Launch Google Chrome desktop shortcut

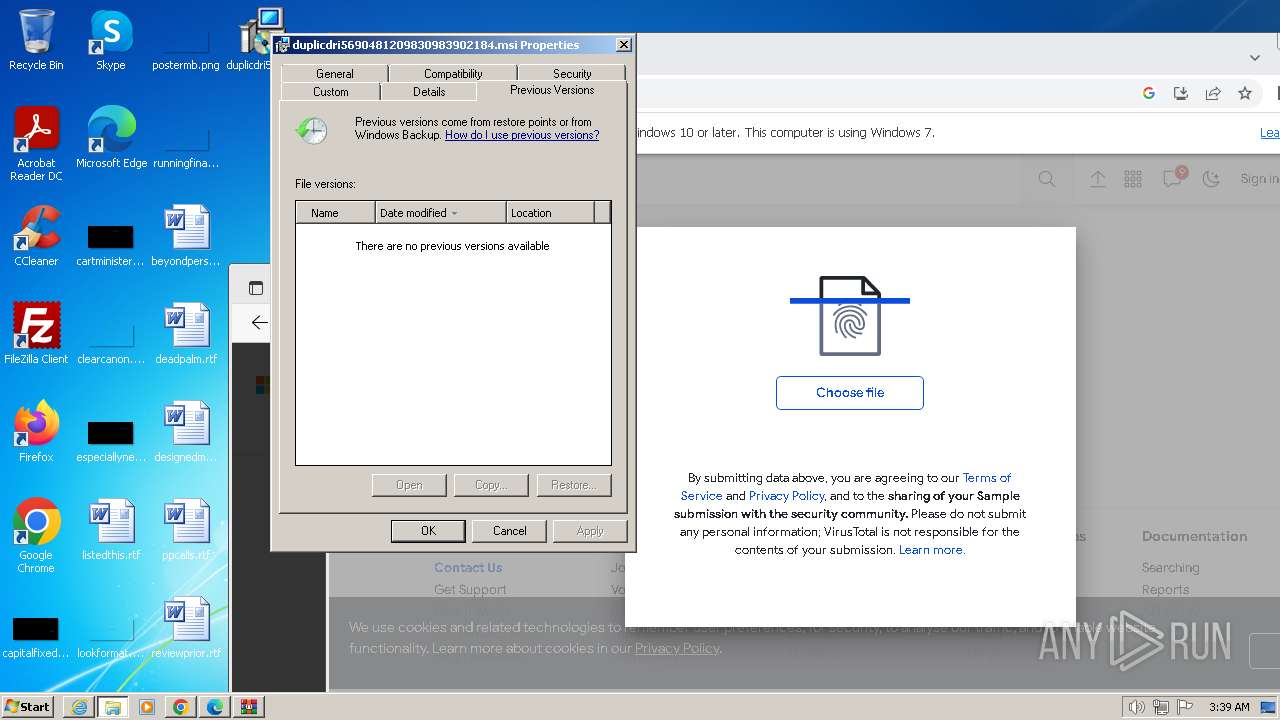[x=36, y=536]
